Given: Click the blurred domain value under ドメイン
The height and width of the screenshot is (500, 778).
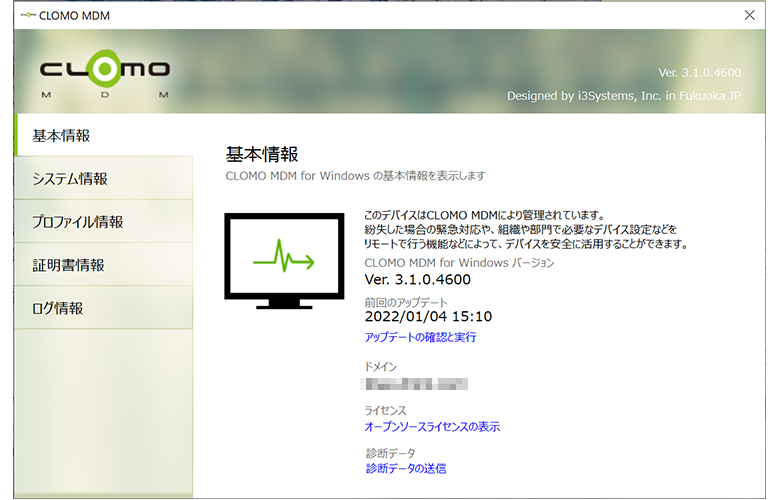Looking at the screenshot, I should (x=414, y=384).
